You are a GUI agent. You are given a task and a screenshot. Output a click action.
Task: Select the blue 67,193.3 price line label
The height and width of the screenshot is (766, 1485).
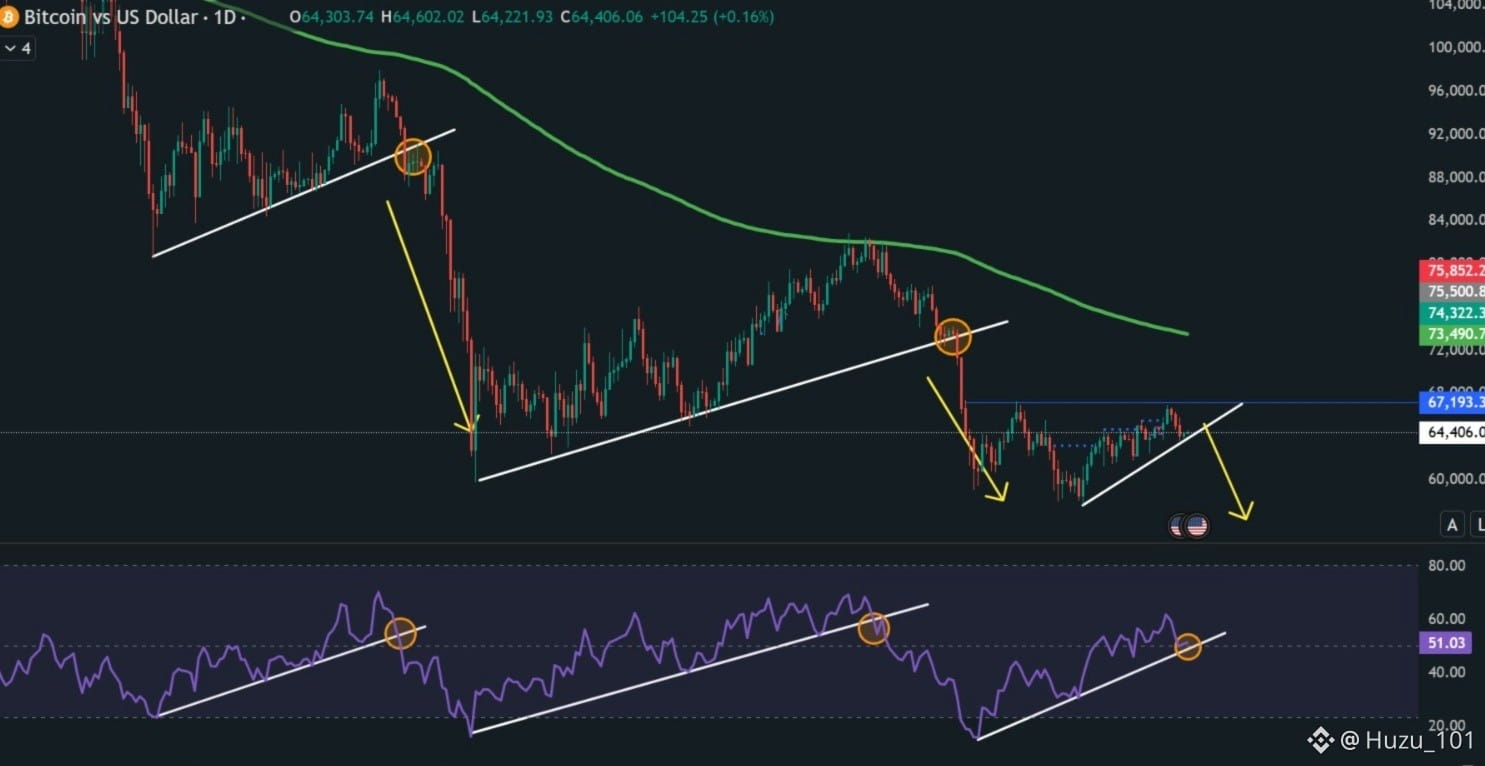click(x=1452, y=403)
